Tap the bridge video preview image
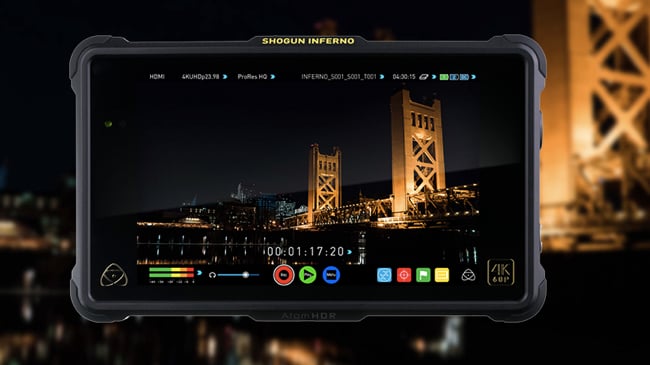This screenshot has height=365, width=650. (x=308, y=174)
